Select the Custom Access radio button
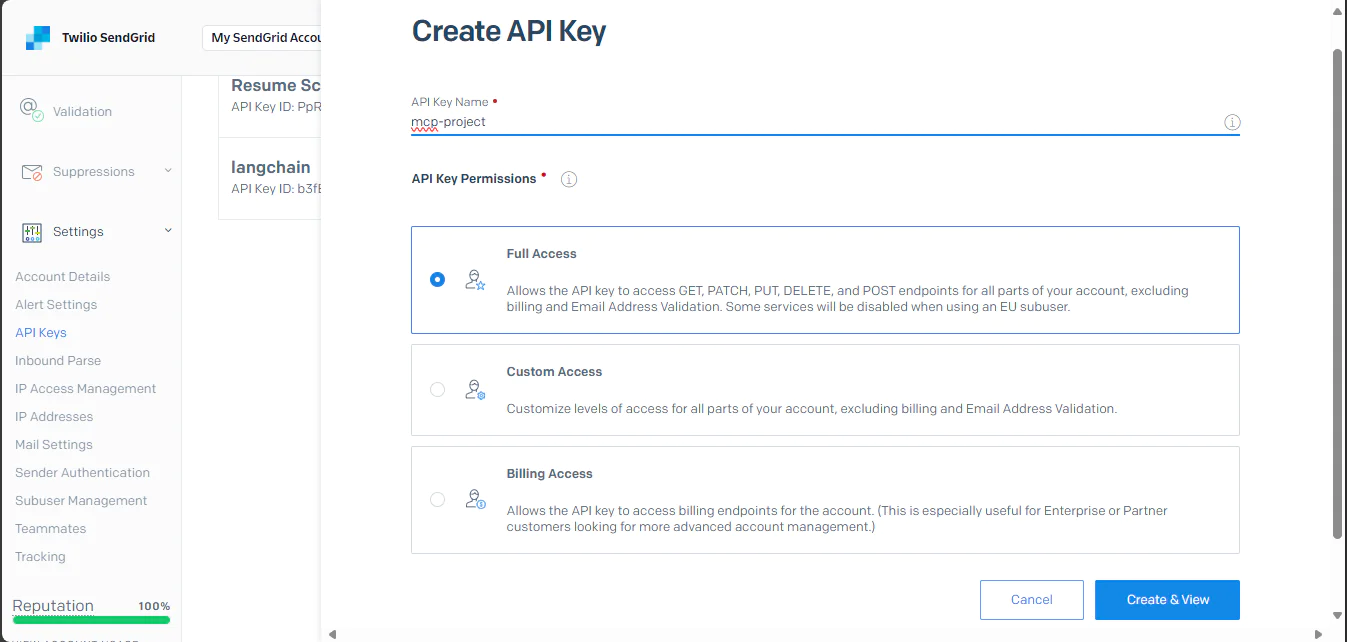The width and height of the screenshot is (1347, 642). tap(437, 389)
